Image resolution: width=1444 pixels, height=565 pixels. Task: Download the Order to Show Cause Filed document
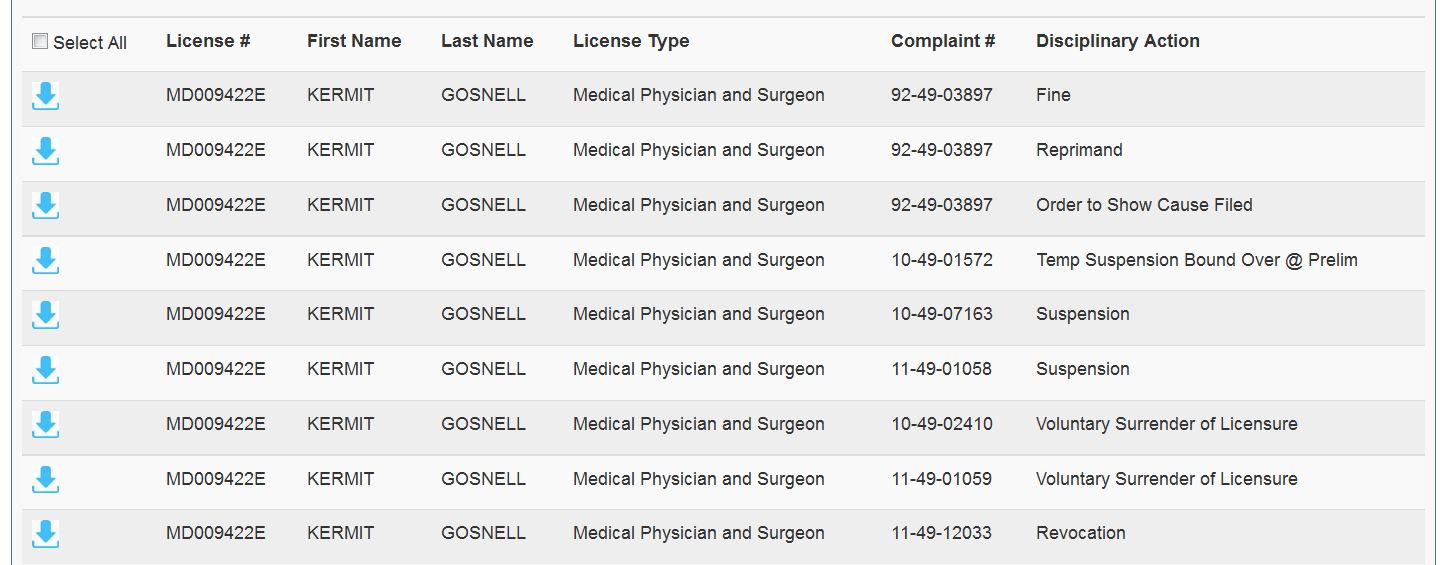click(x=45, y=206)
